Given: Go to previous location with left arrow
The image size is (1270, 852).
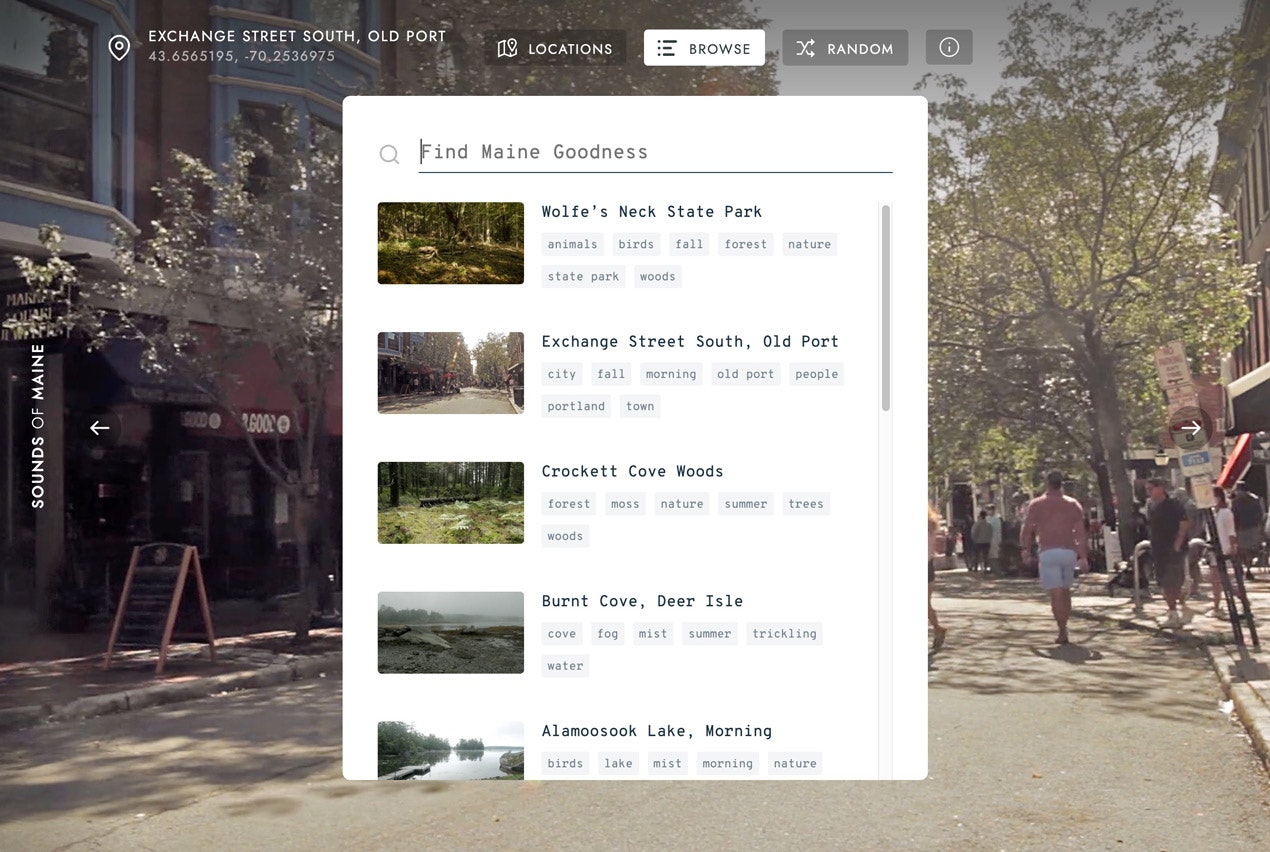Looking at the screenshot, I should click(100, 428).
